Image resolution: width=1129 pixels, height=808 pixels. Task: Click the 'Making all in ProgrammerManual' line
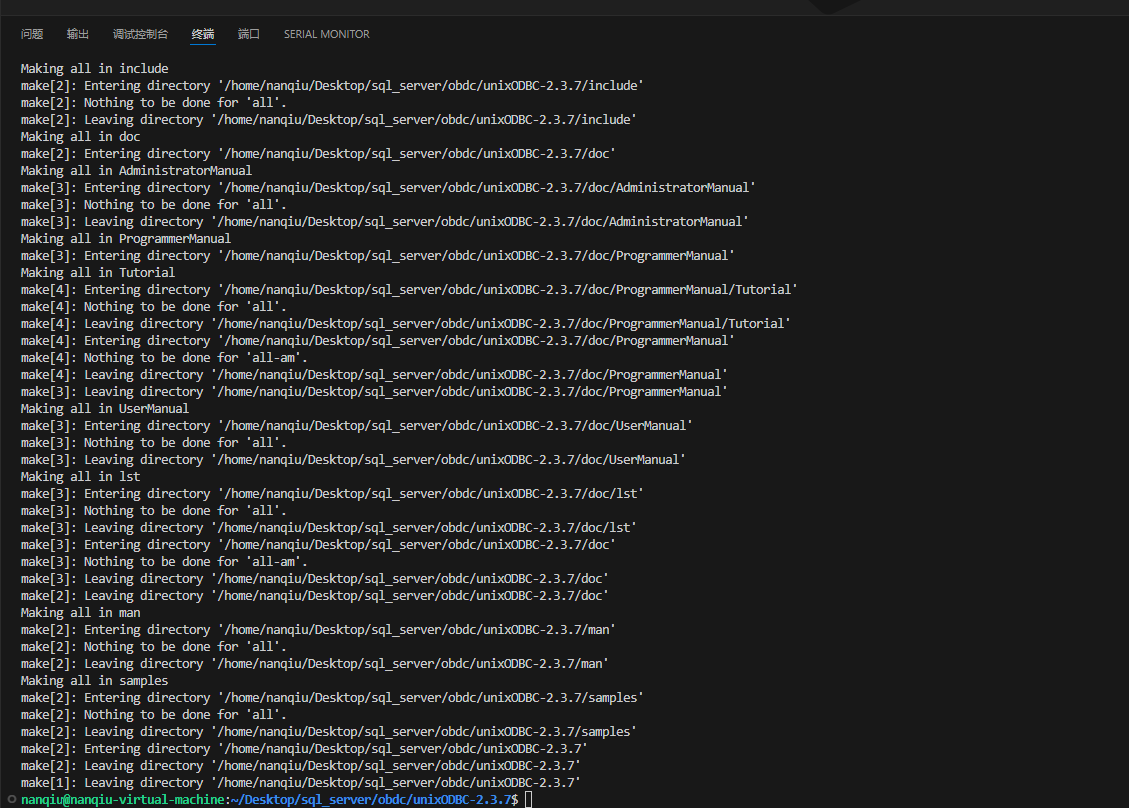(x=126, y=238)
